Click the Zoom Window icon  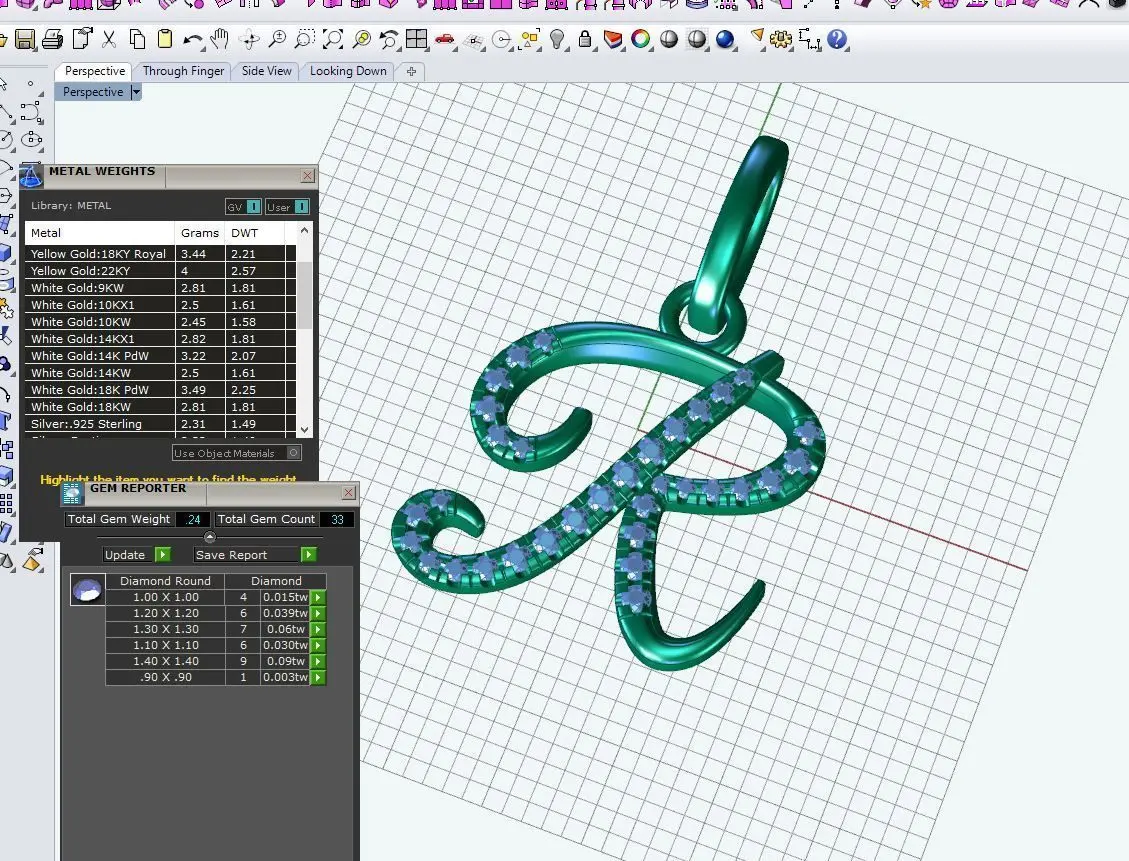(x=305, y=39)
